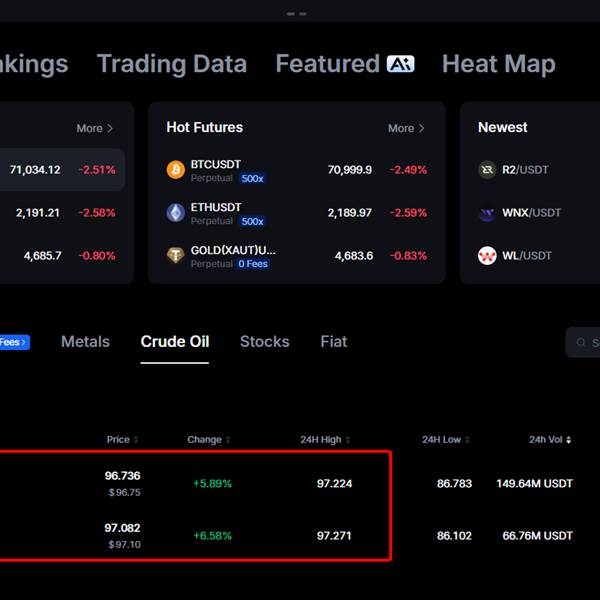Click the search magnifier icon

tap(581, 343)
